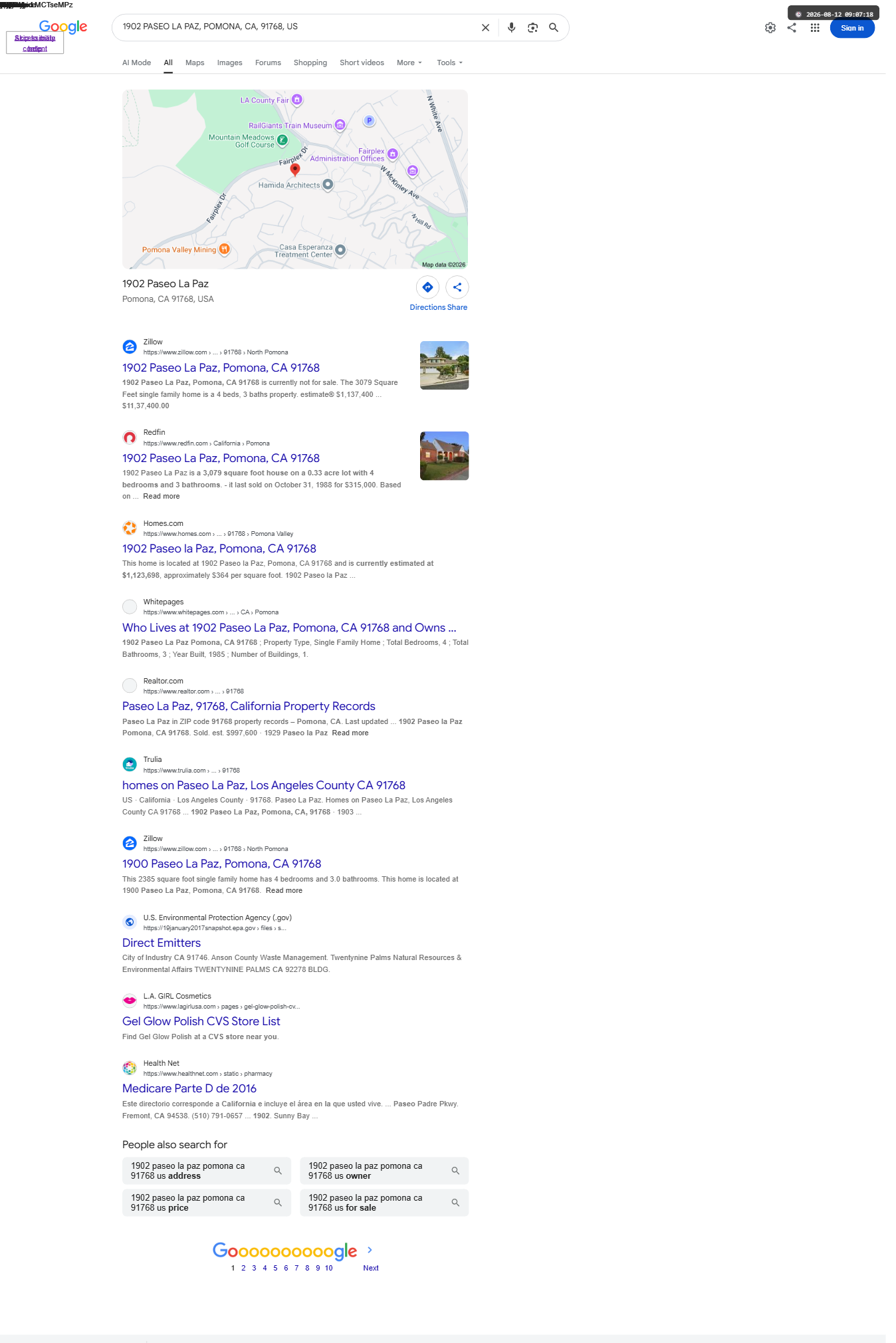Click the Redfin favicon
Viewport: 896px width, 1343px height.
coord(130,437)
